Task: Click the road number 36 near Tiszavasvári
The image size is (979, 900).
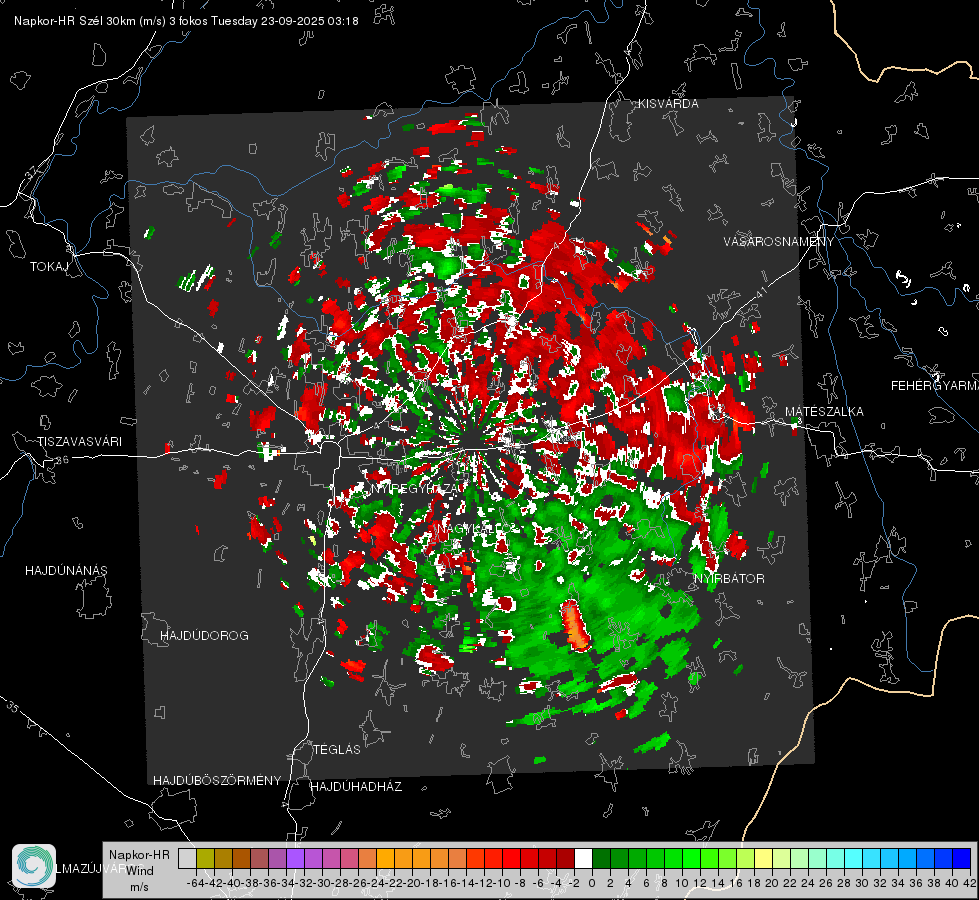Action: tap(62, 460)
